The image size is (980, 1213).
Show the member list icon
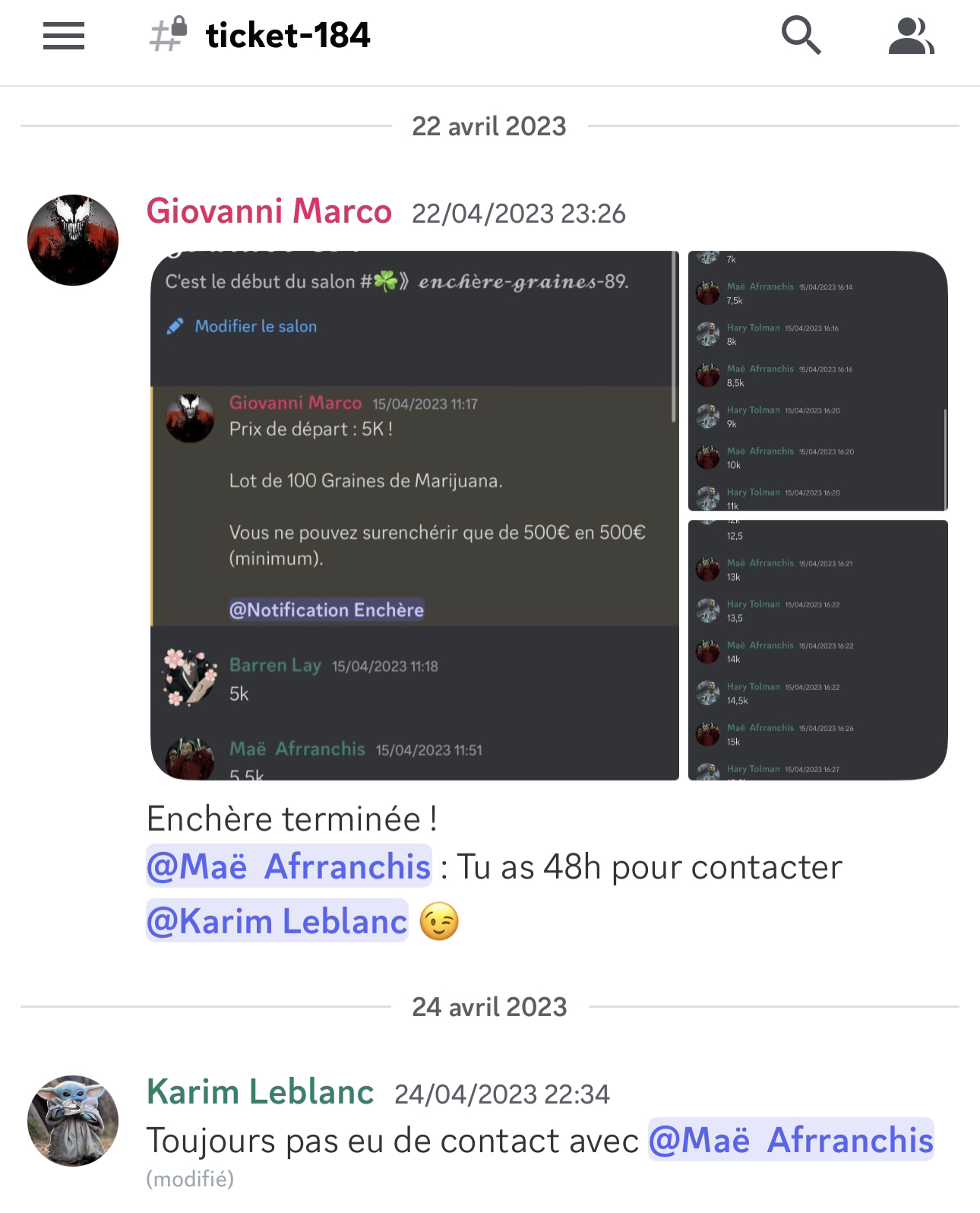point(911,36)
